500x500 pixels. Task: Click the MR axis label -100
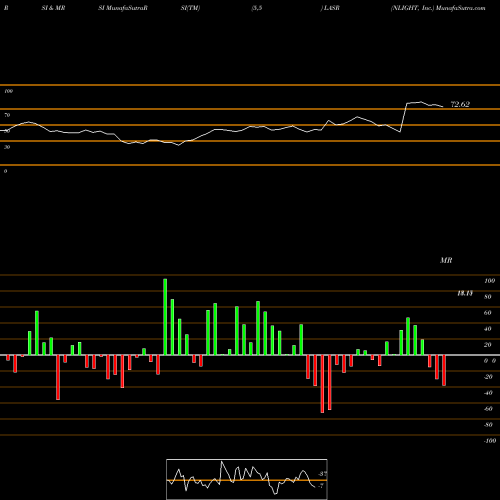tap(490, 441)
